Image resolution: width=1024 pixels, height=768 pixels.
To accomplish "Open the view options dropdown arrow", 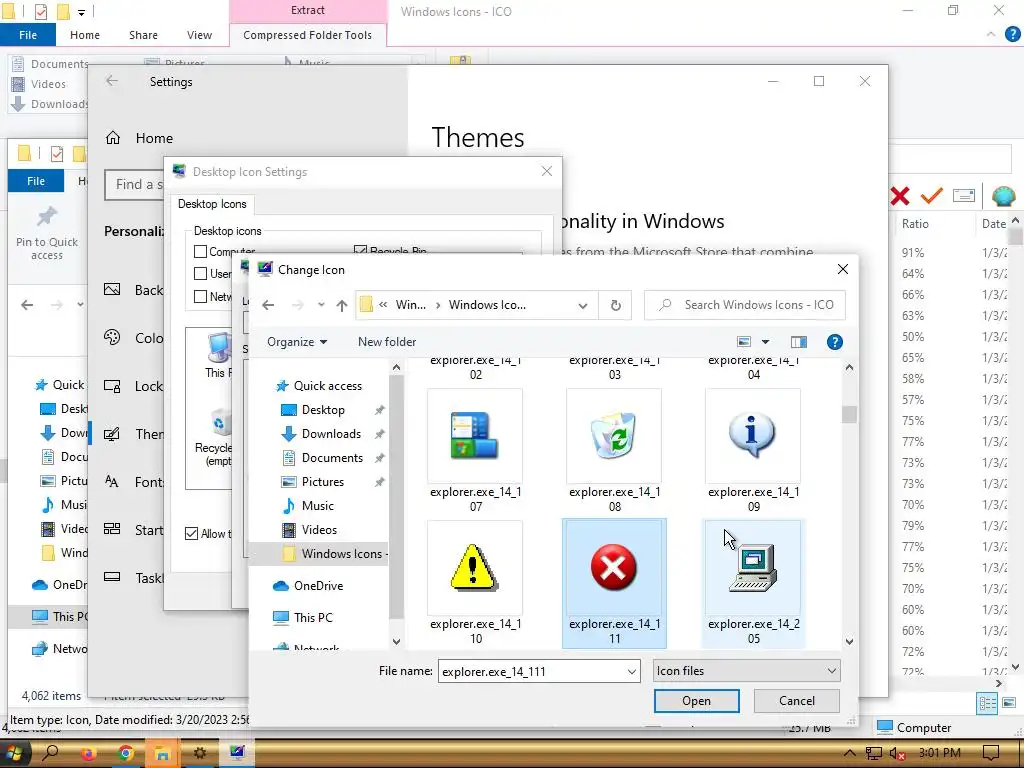I will click(765, 342).
